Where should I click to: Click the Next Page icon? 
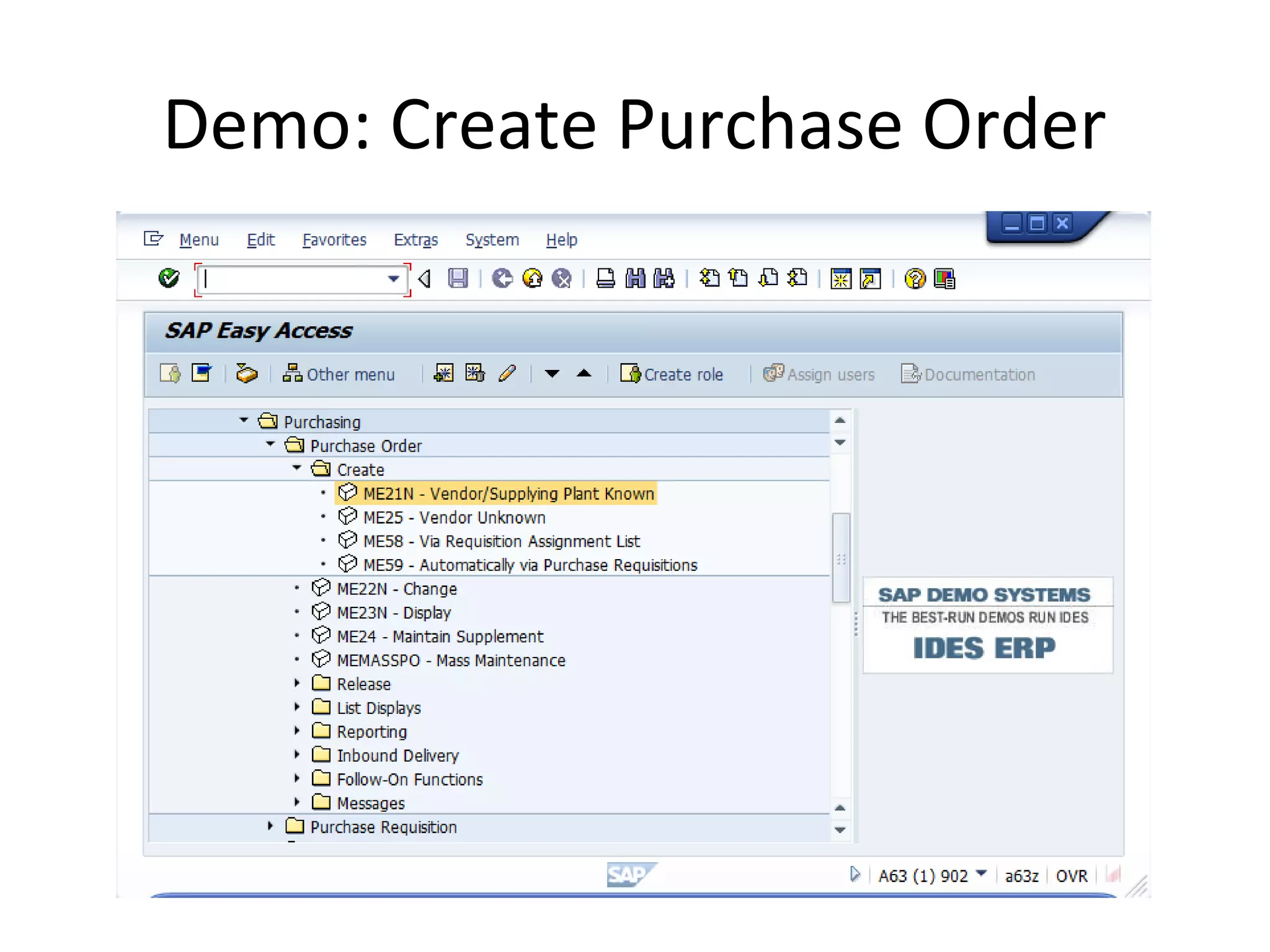(x=769, y=278)
